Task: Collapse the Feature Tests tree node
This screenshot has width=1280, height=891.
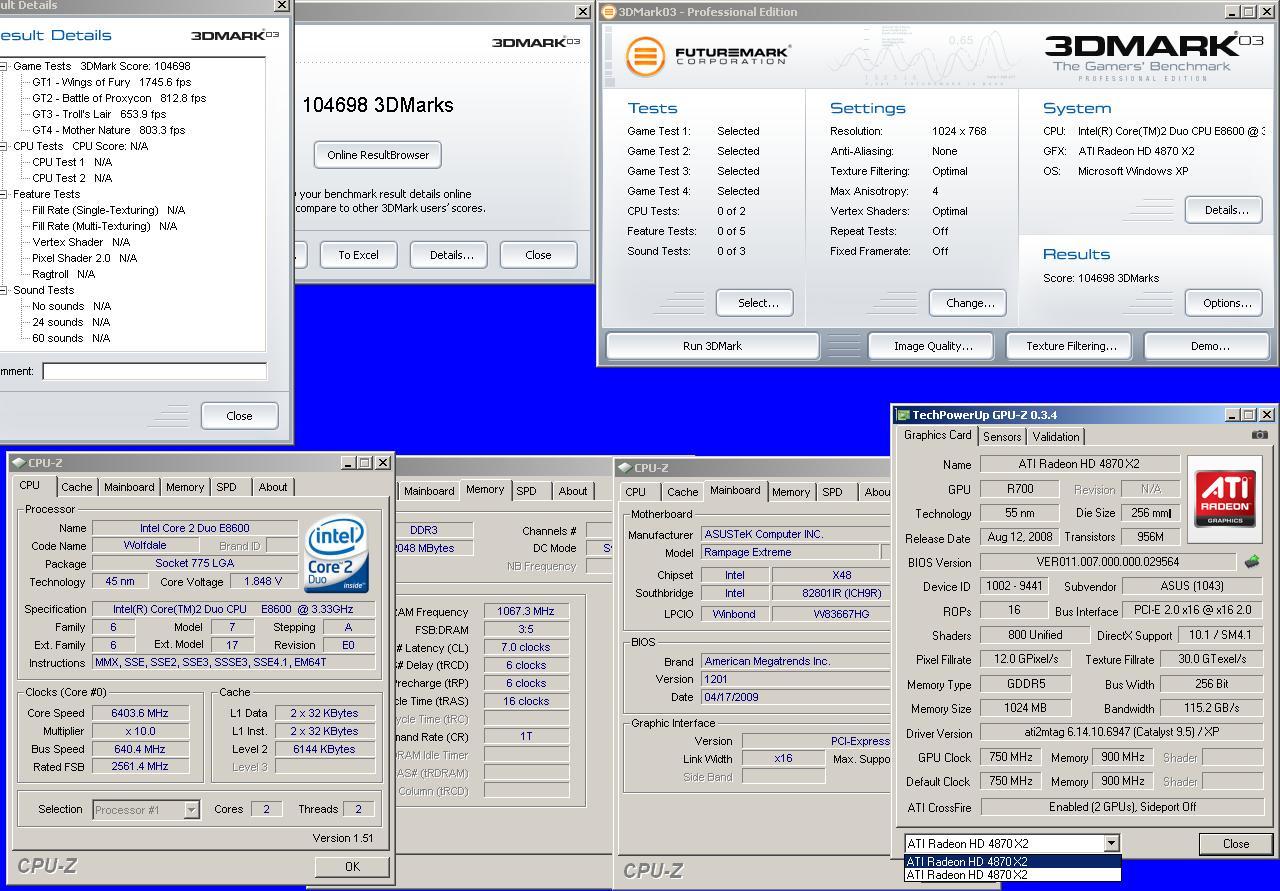Action: (4, 194)
